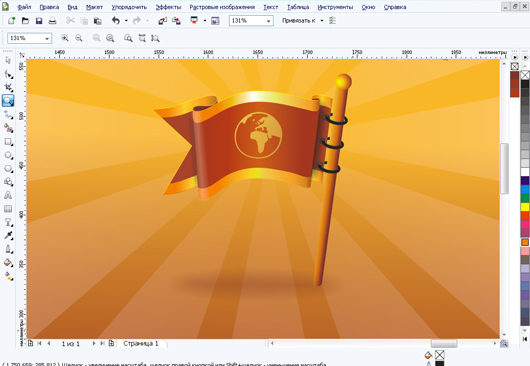Open zoom level dropdown beside Привязать к

coord(268,21)
